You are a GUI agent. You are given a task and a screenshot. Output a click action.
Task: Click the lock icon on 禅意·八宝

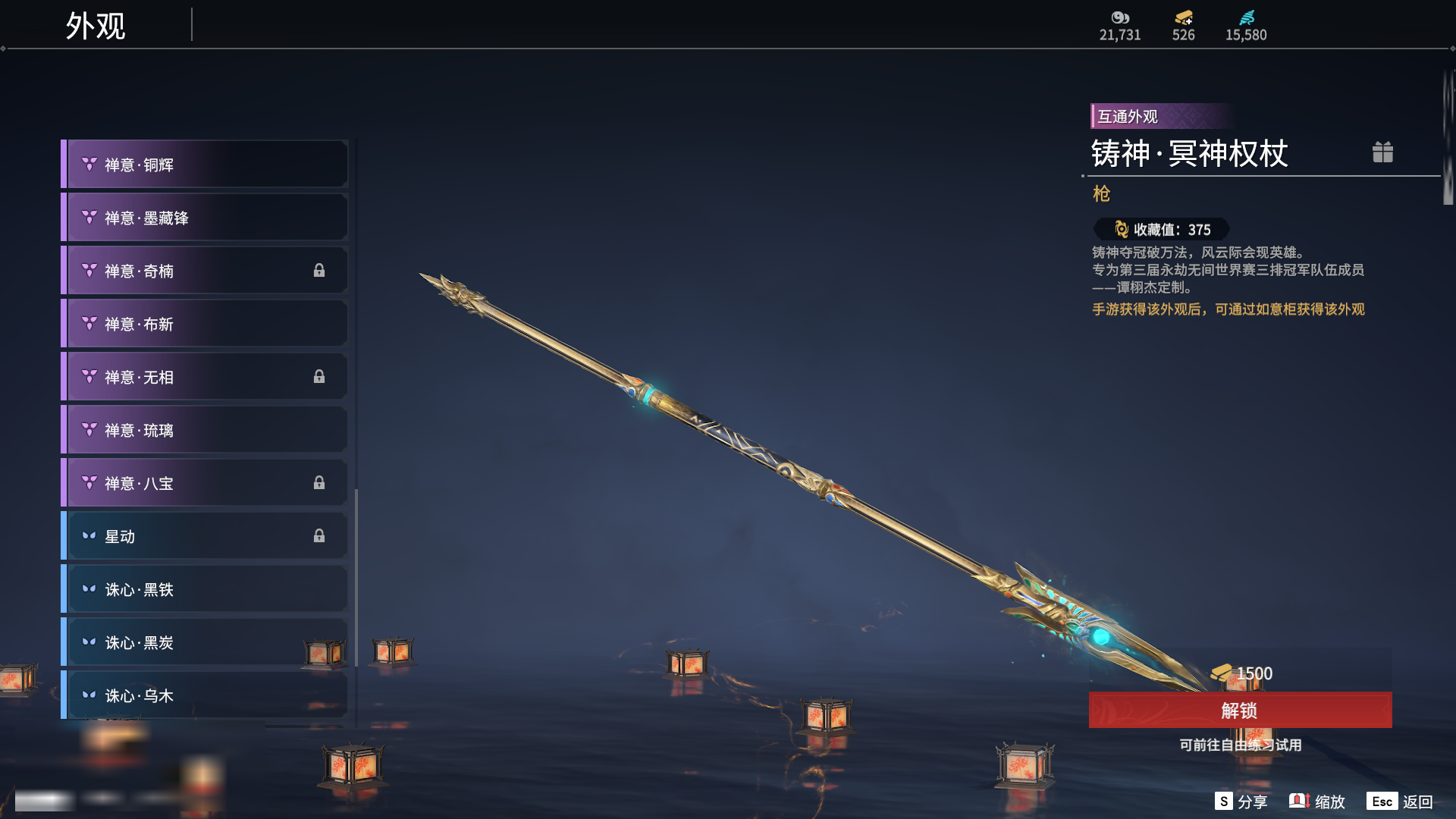pyautogui.click(x=319, y=483)
